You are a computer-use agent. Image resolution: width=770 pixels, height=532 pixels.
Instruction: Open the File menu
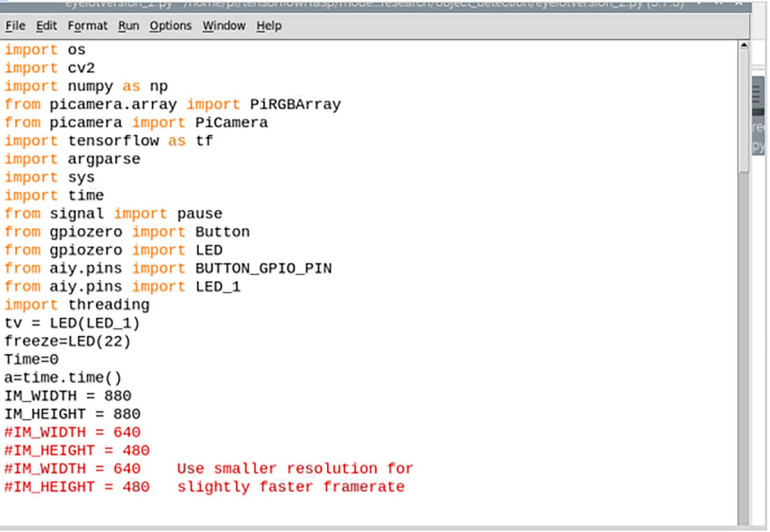pyautogui.click(x=15, y=25)
